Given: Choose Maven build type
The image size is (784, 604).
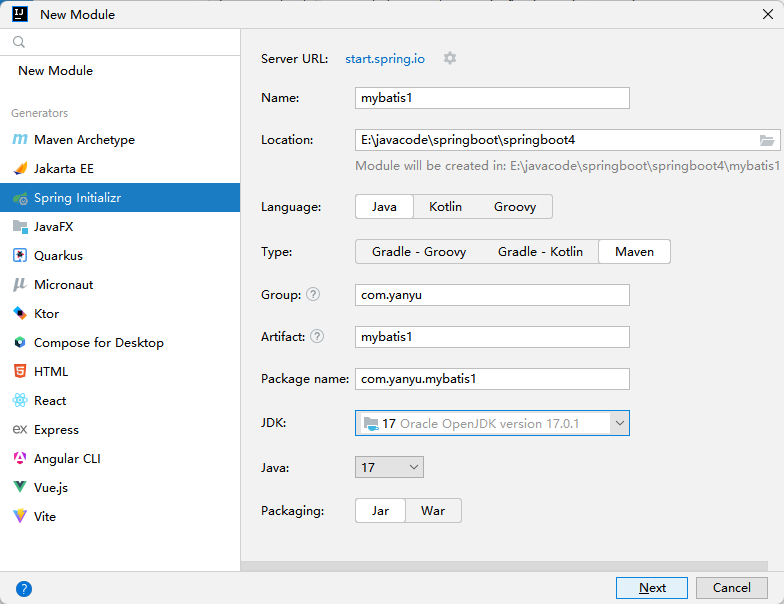Looking at the screenshot, I should point(634,252).
